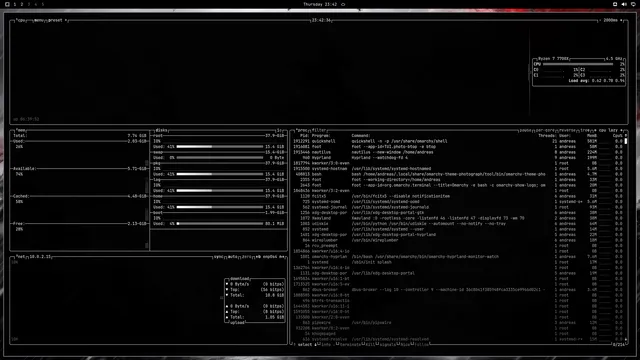This screenshot has width=640, height=360.
Task: Cycle the preset option in cpu box
Action: [55, 20]
